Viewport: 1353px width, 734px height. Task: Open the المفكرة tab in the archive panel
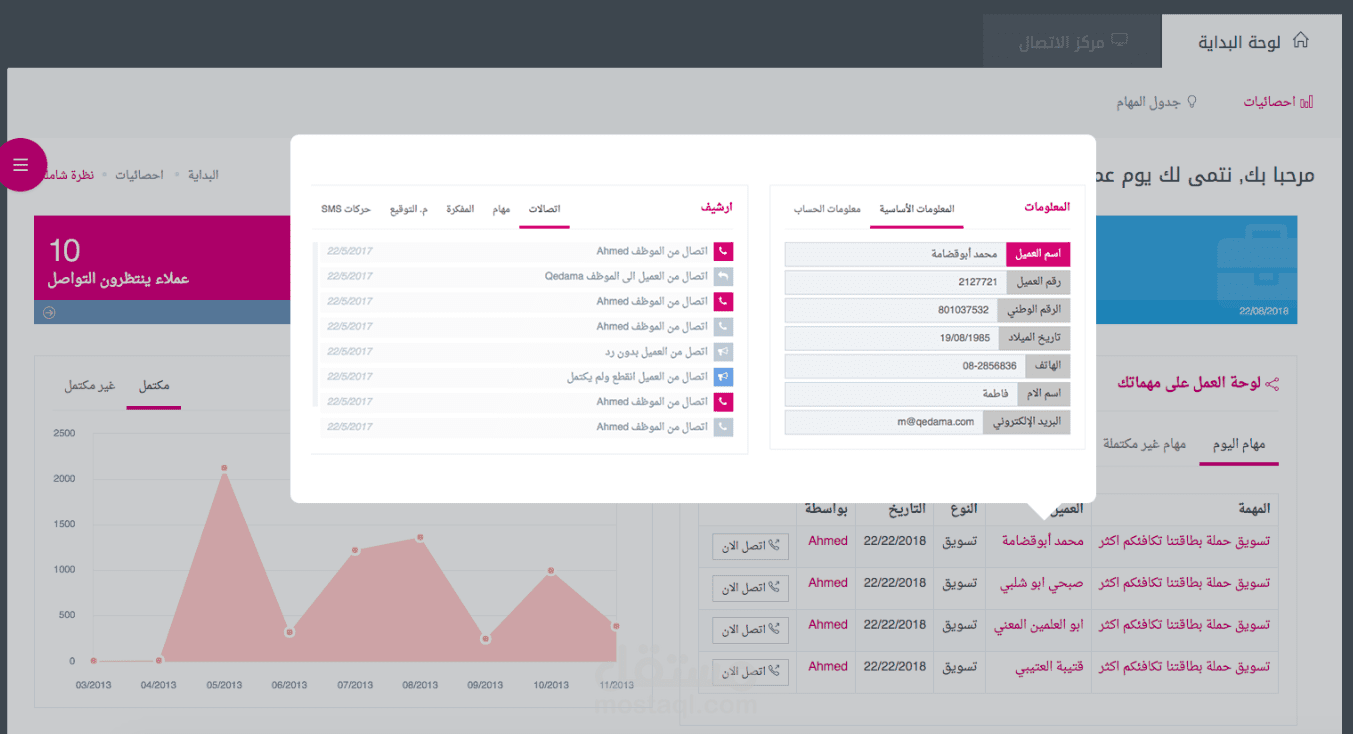(x=460, y=209)
